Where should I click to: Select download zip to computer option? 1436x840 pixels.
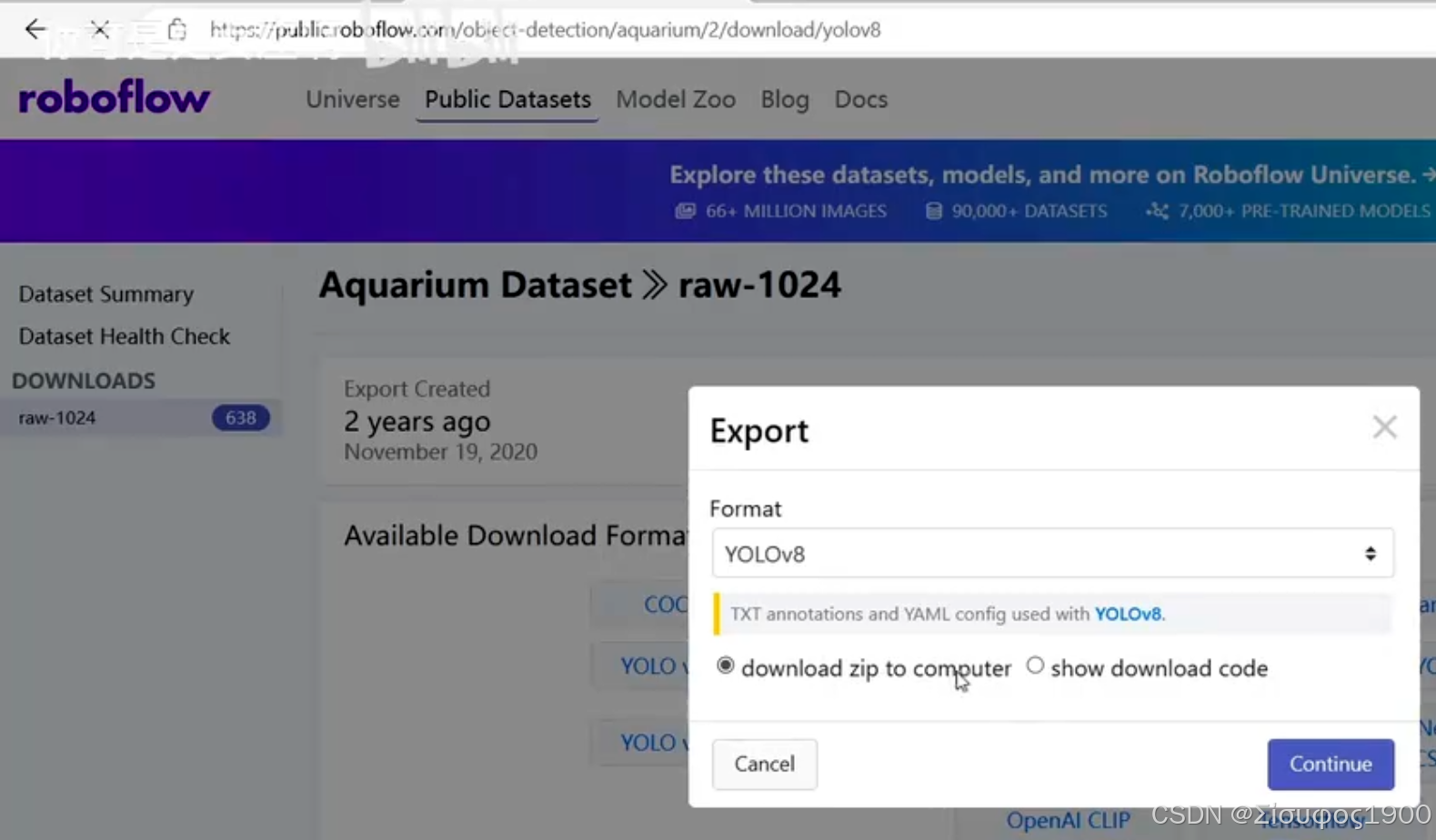(x=725, y=665)
